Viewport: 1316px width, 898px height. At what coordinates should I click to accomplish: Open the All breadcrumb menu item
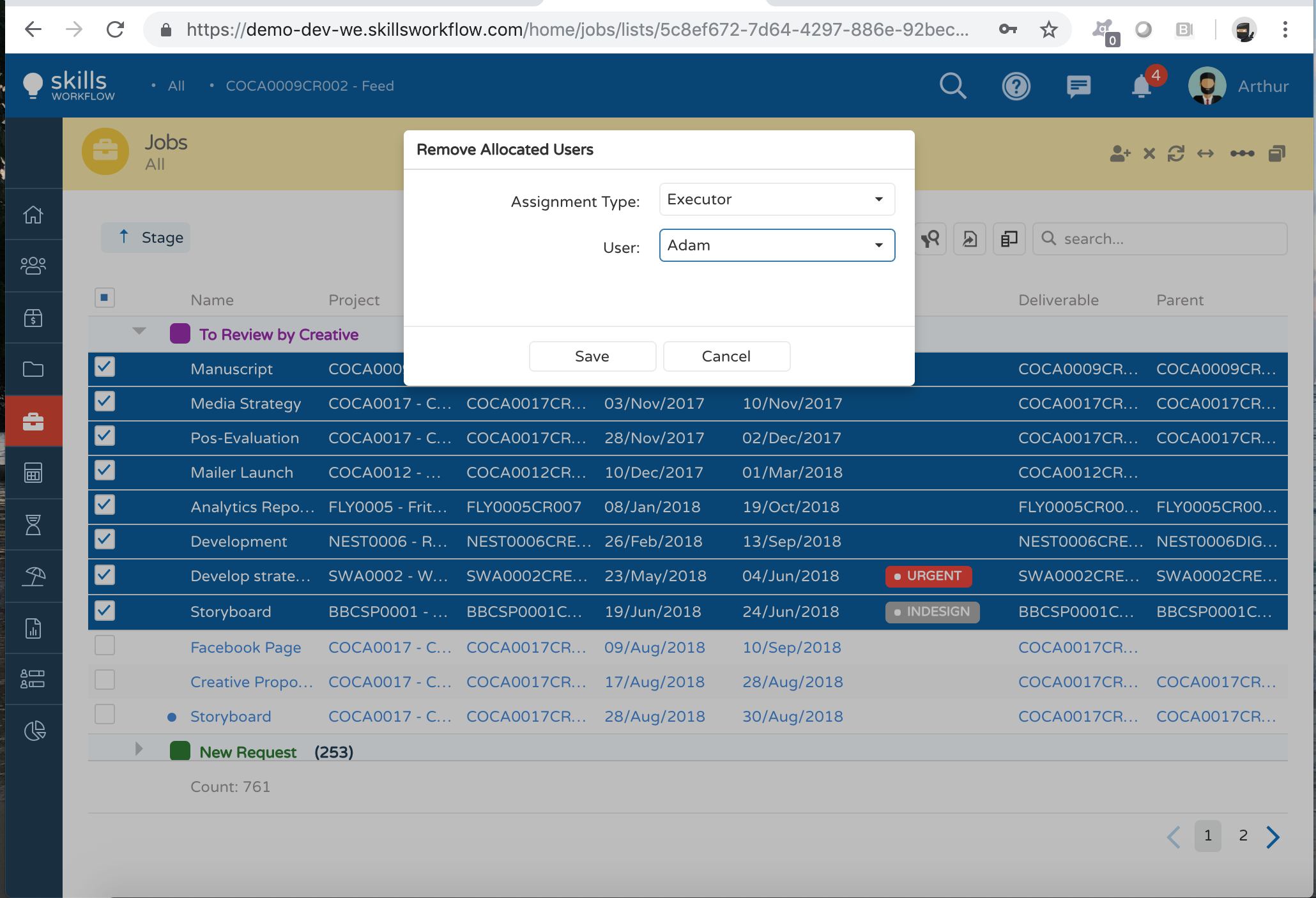tap(175, 86)
